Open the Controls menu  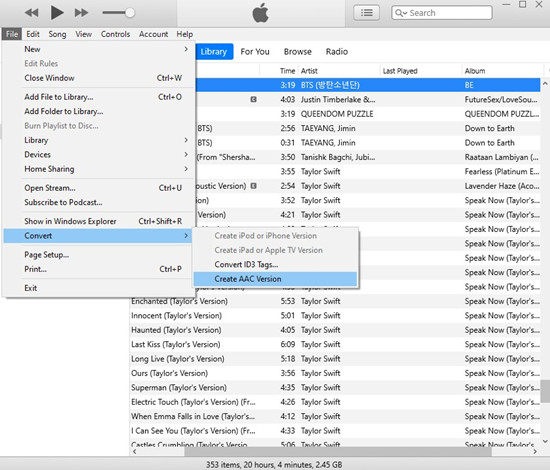coord(115,34)
